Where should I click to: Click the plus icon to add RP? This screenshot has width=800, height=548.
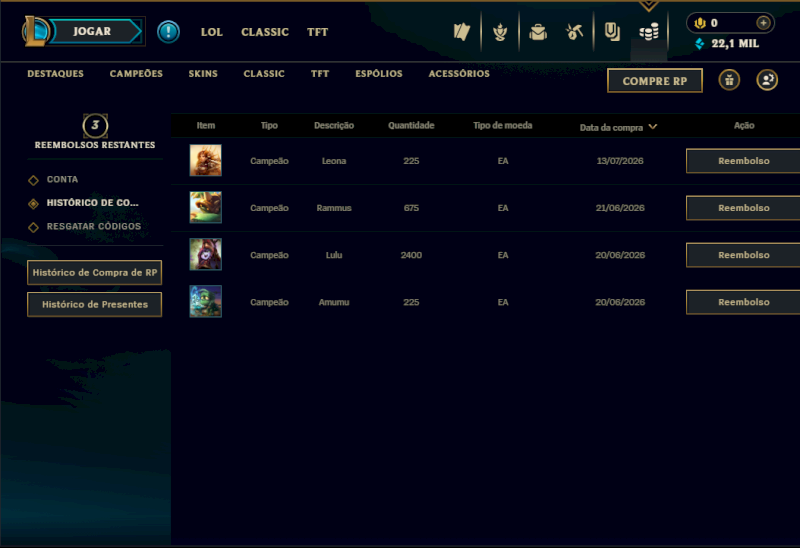(x=763, y=23)
